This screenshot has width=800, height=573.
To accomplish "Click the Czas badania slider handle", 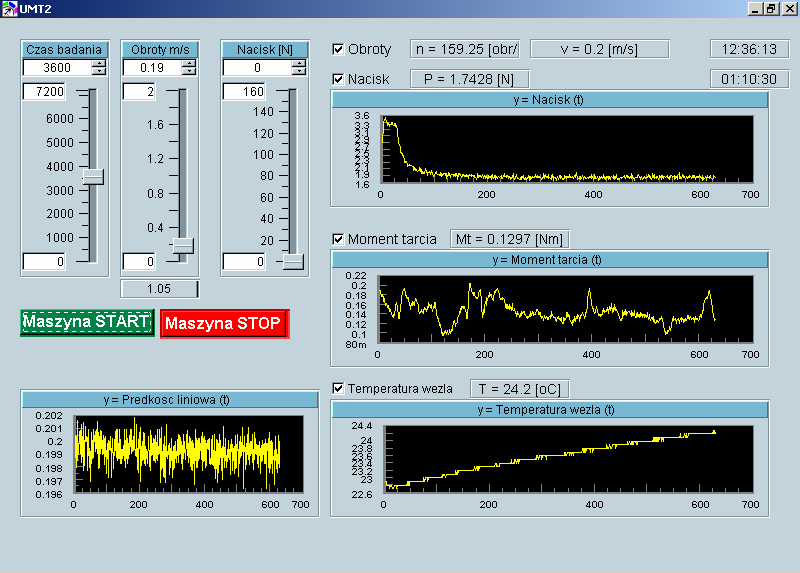I will (93, 177).
